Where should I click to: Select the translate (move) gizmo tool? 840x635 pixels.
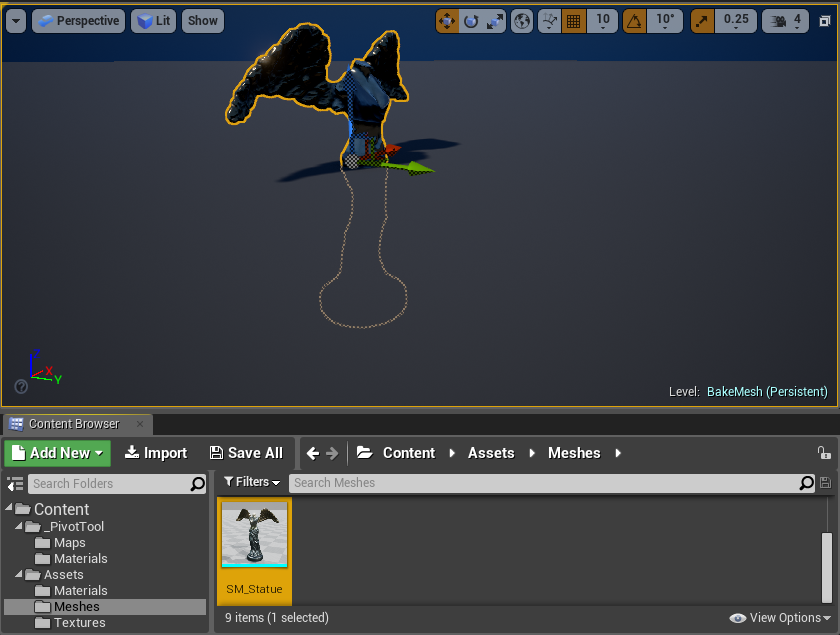[447, 21]
